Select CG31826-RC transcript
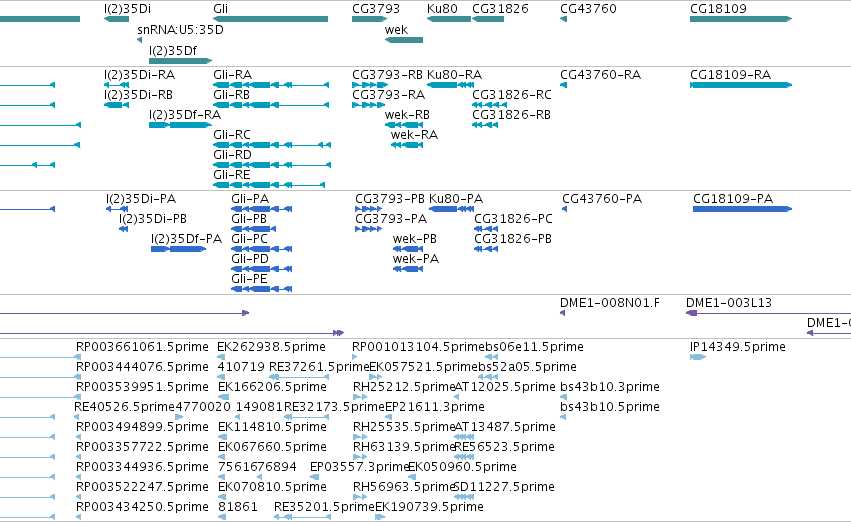851x522 pixels. (512, 95)
